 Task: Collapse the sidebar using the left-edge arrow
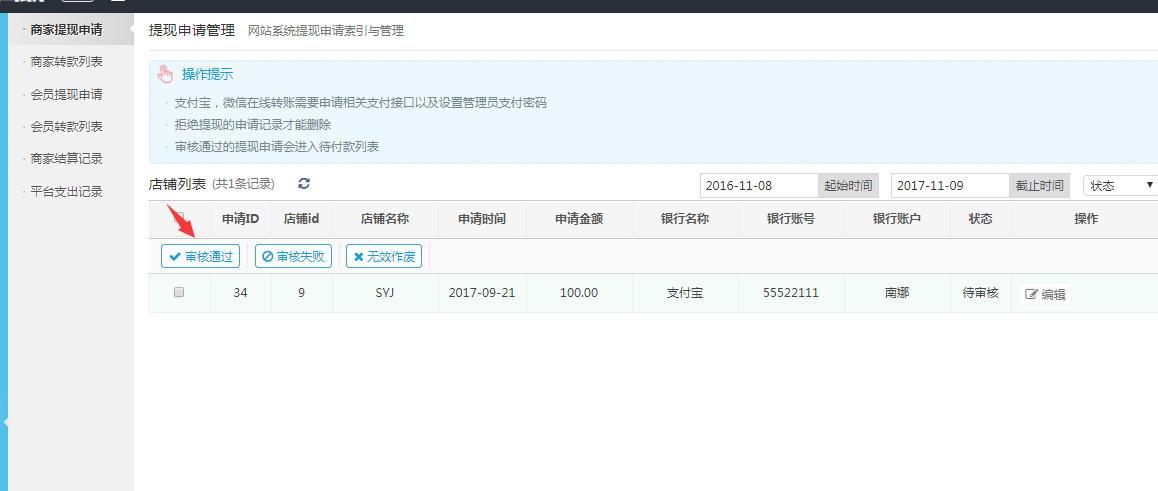point(5,422)
